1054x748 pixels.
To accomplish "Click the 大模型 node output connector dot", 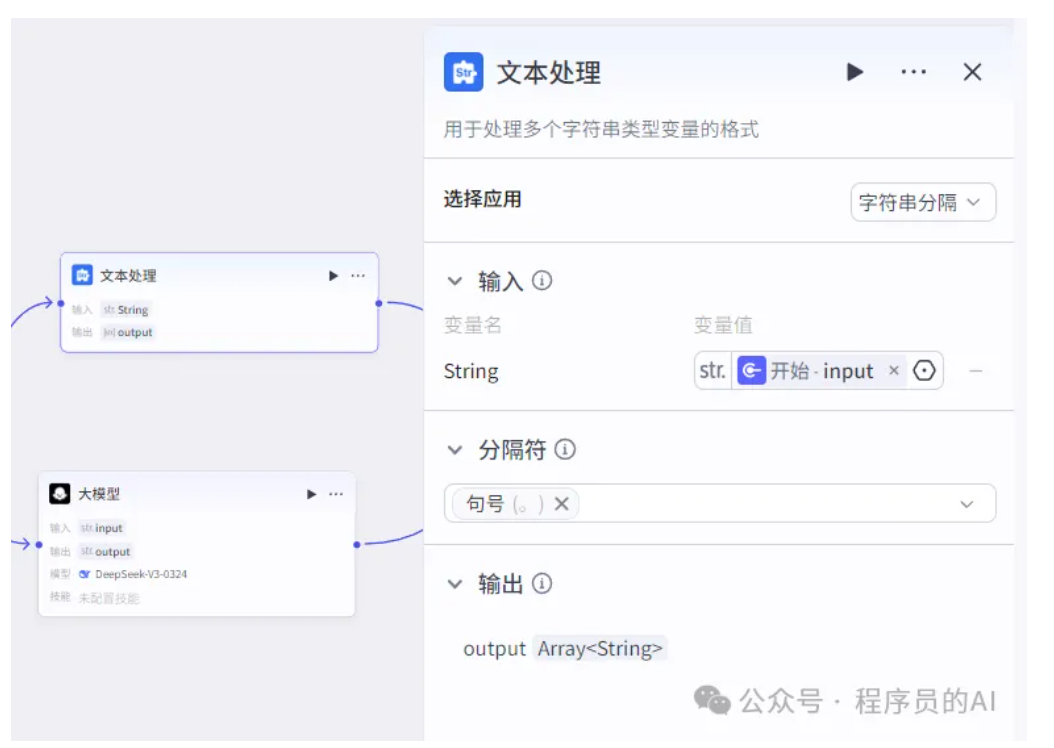I will coord(356,544).
